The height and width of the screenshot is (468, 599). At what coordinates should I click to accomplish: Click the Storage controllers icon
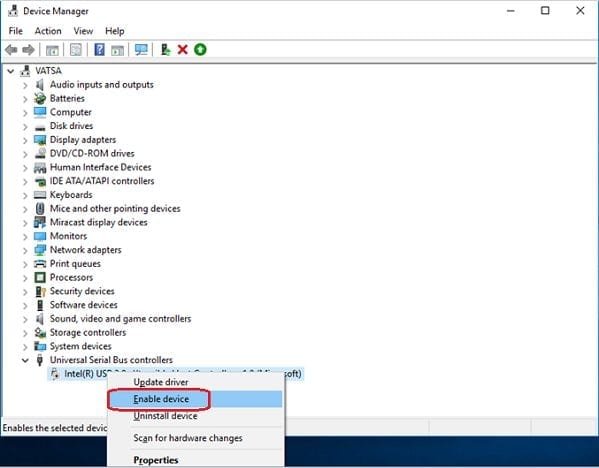[x=40, y=332]
